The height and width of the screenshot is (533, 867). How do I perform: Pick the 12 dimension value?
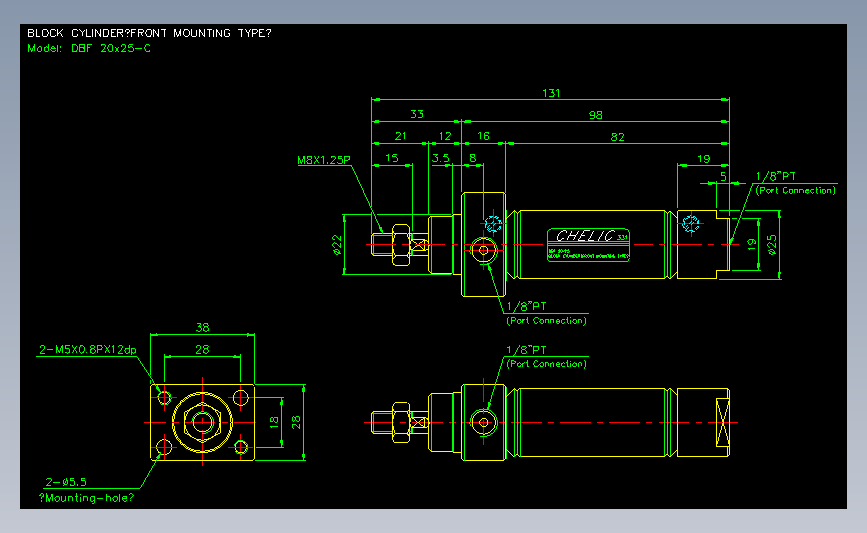coord(445,136)
